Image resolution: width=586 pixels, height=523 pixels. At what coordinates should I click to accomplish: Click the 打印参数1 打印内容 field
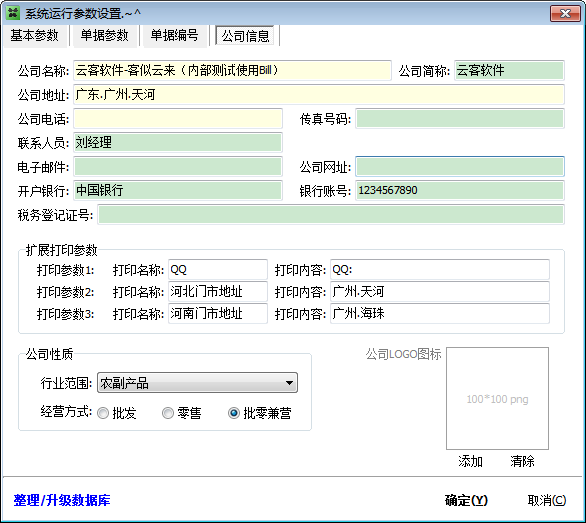click(440, 270)
